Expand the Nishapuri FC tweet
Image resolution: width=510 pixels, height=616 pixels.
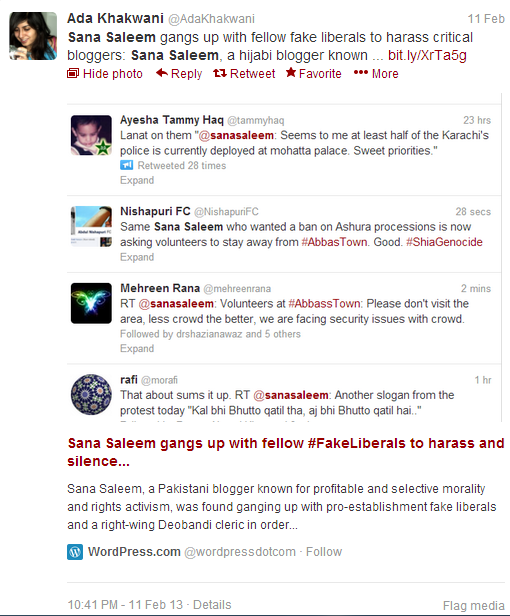coord(137,257)
